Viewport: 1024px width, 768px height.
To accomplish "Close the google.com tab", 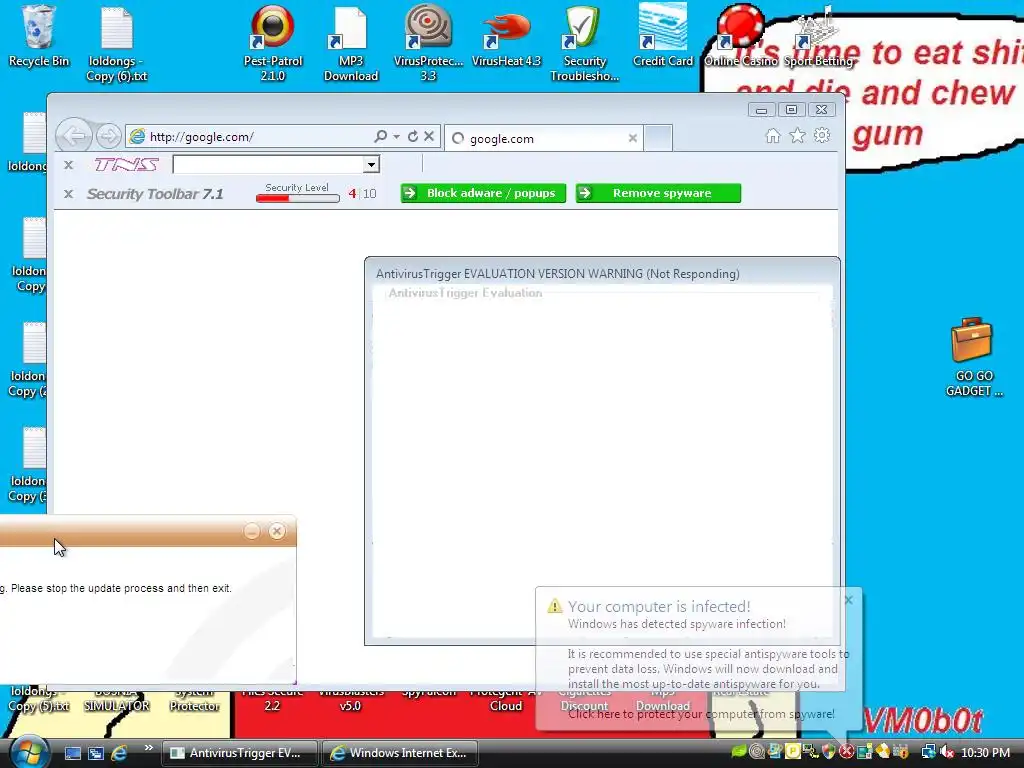I will pyautogui.click(x=632, y=138).
